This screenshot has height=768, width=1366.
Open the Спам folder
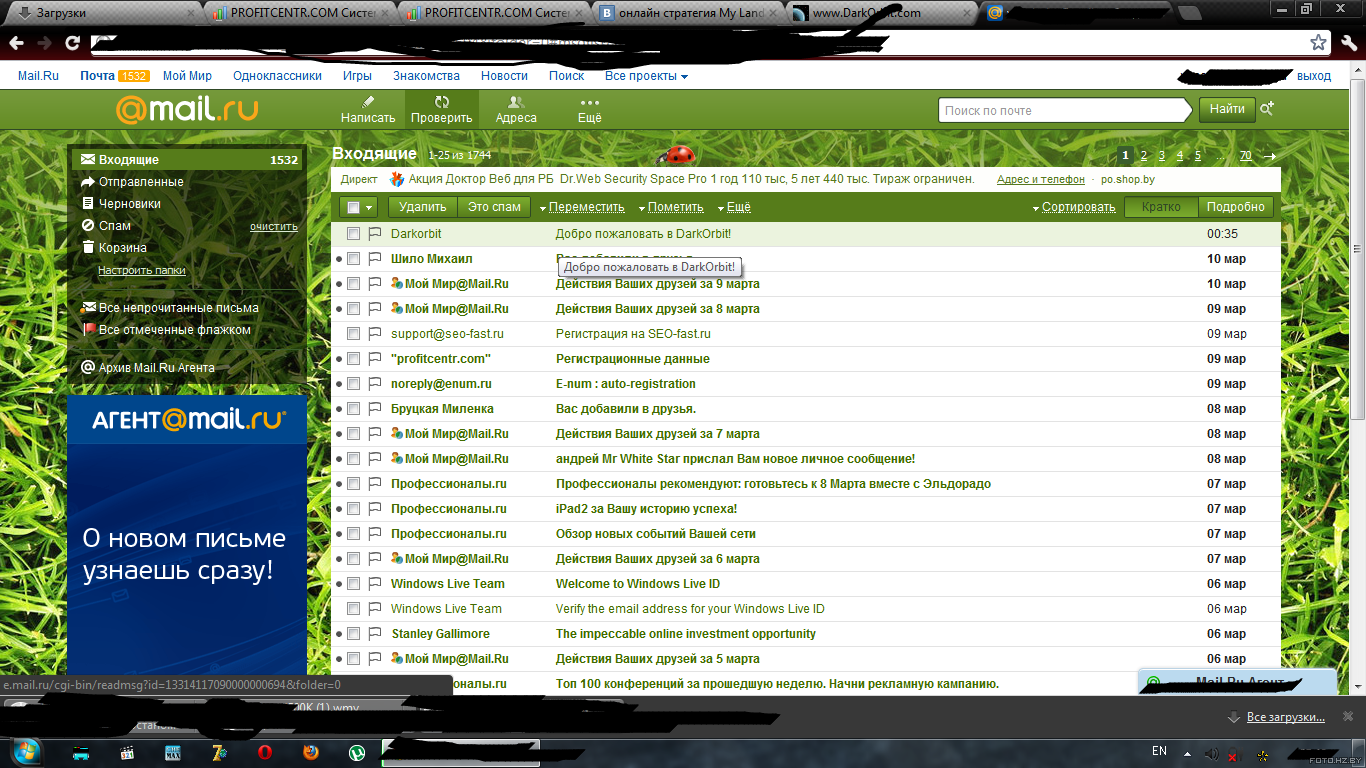[115, 226]
